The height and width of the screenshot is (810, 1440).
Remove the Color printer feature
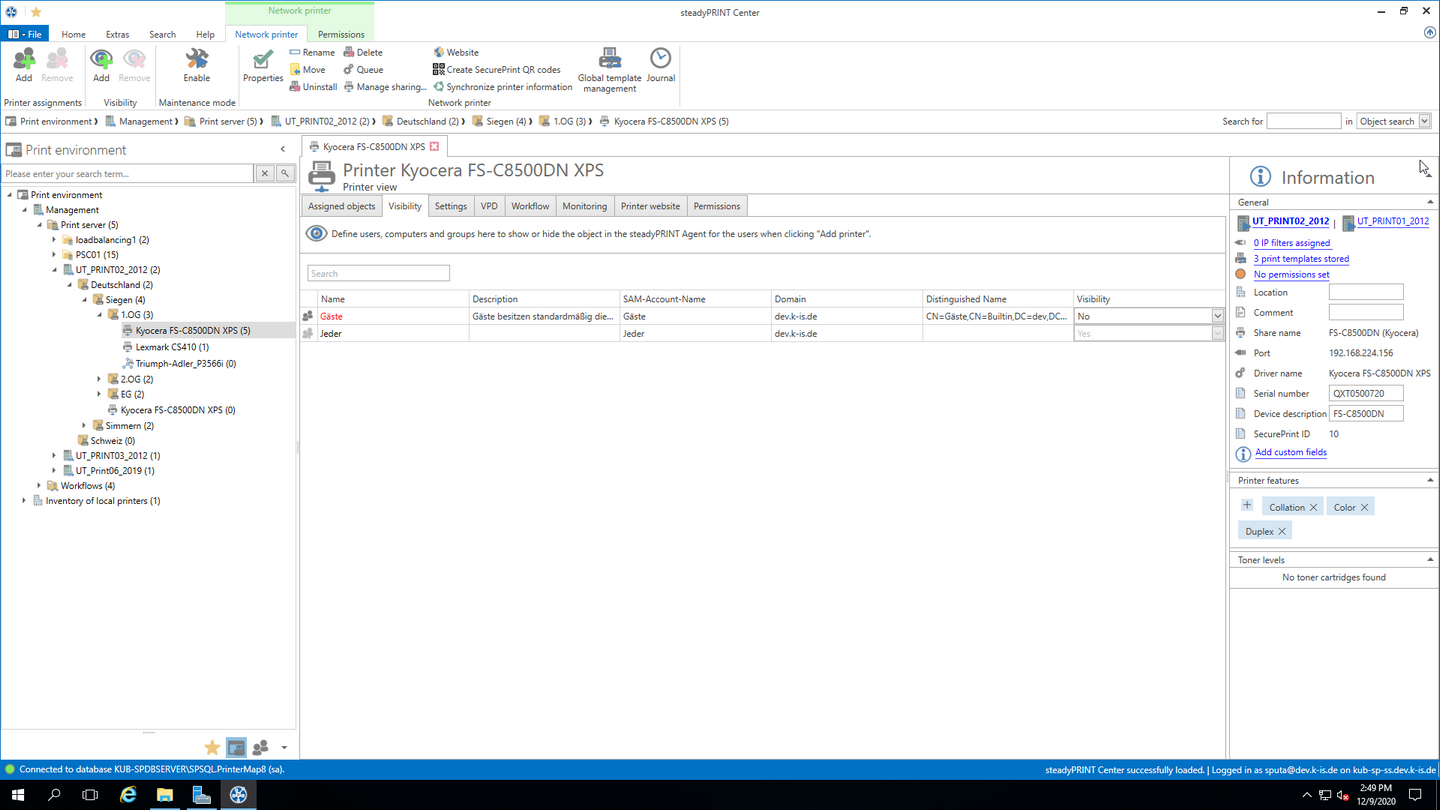[1364, 508]
